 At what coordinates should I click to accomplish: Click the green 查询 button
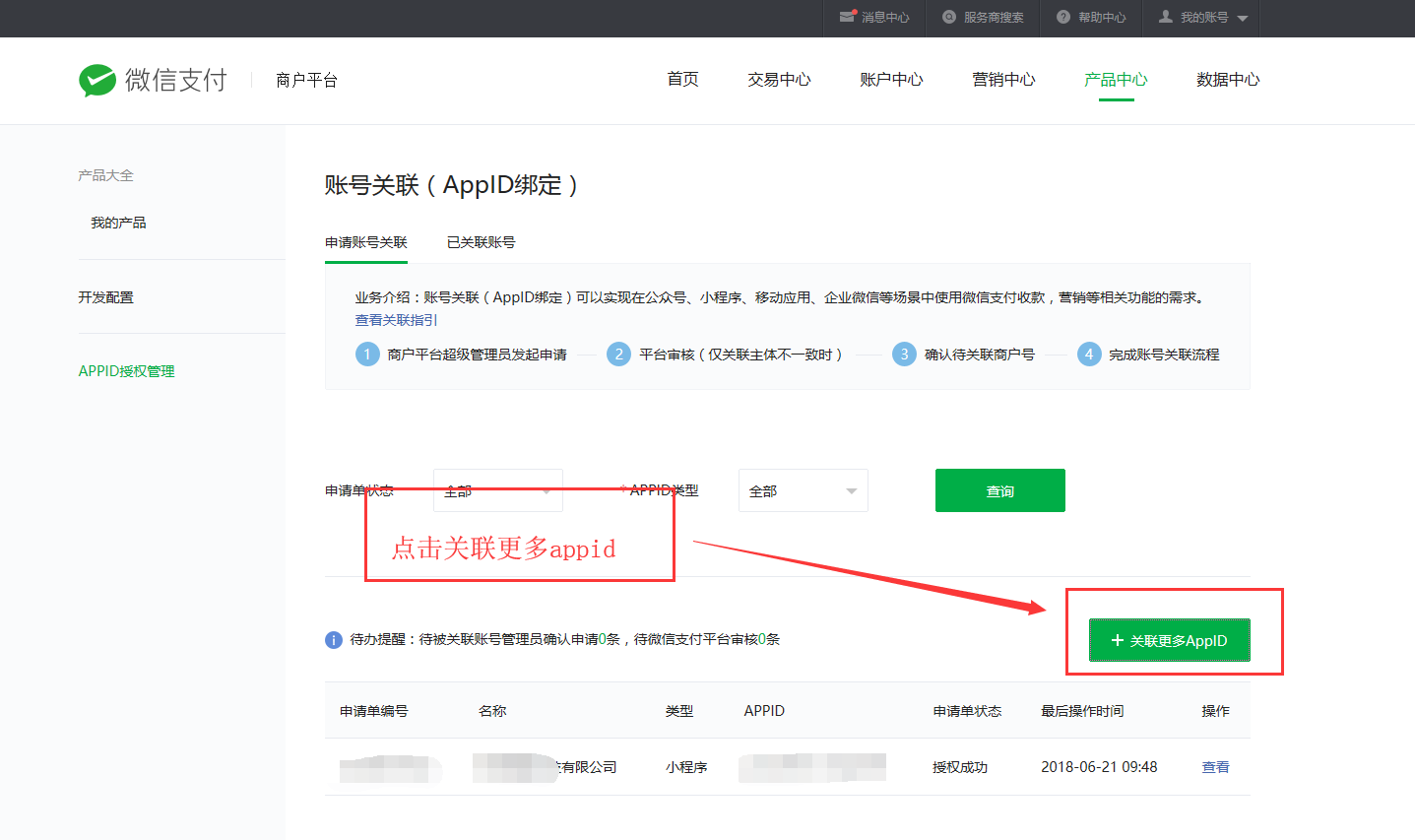coord(1000,490)
